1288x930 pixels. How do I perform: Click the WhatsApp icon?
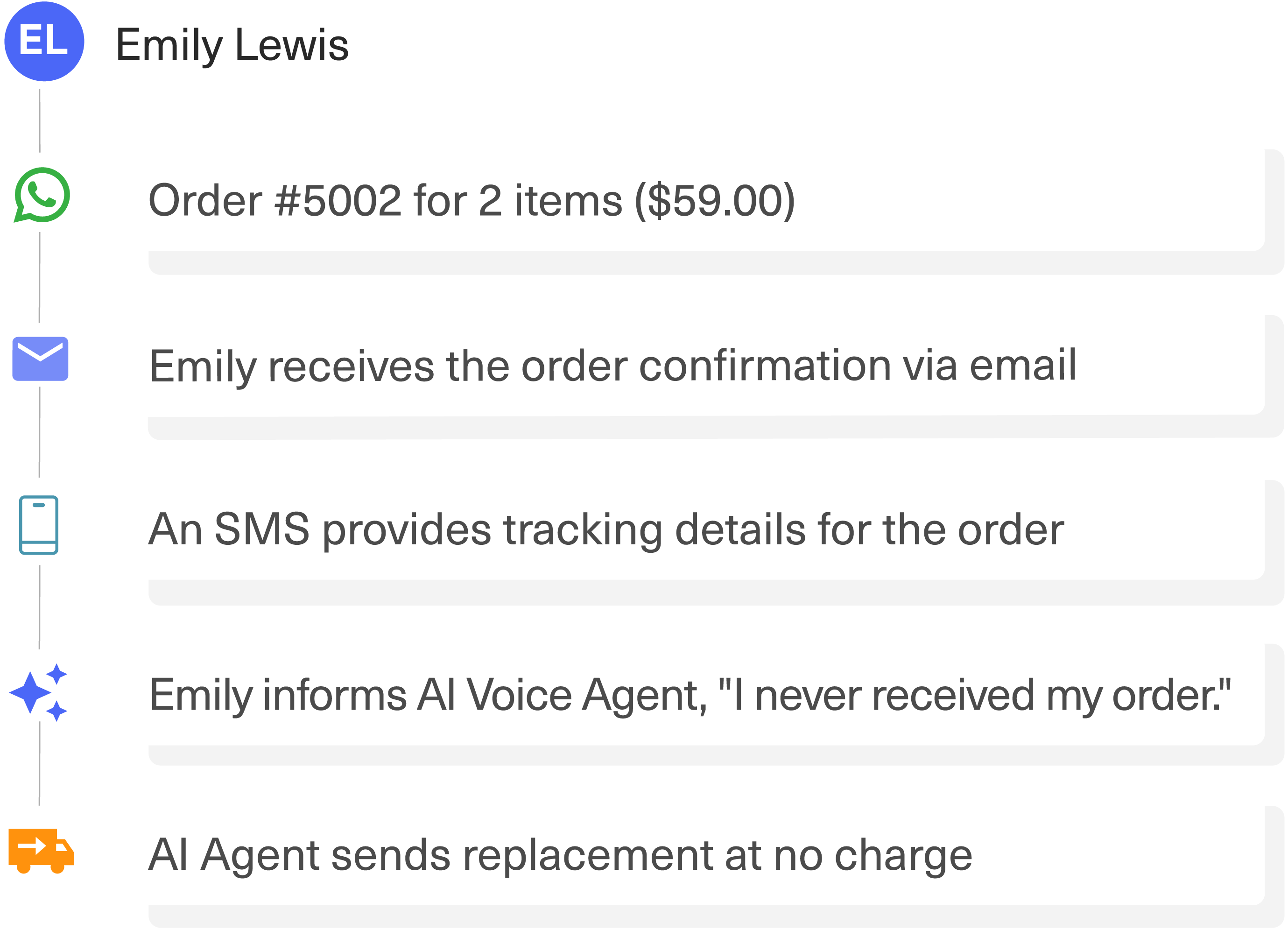pyautogui.click(x=42, y=195)
